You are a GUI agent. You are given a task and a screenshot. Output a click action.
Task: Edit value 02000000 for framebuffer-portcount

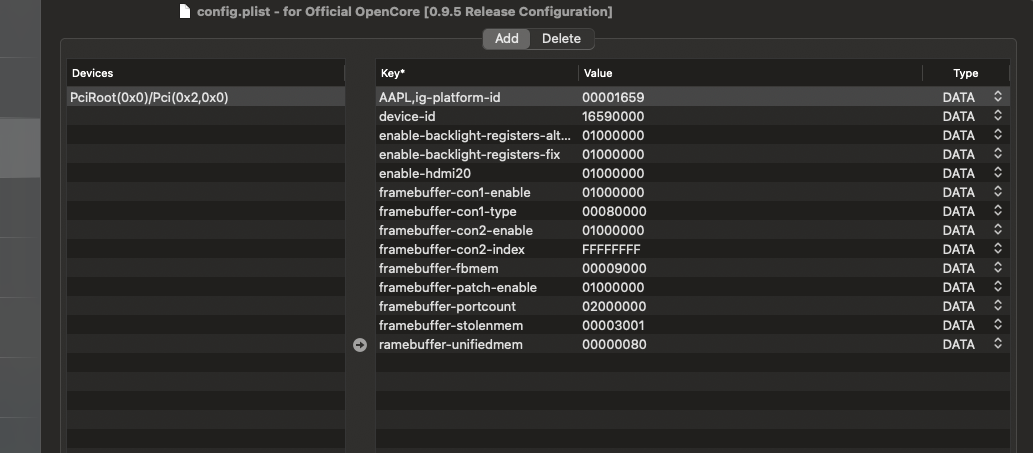click(x=613, y=307)
